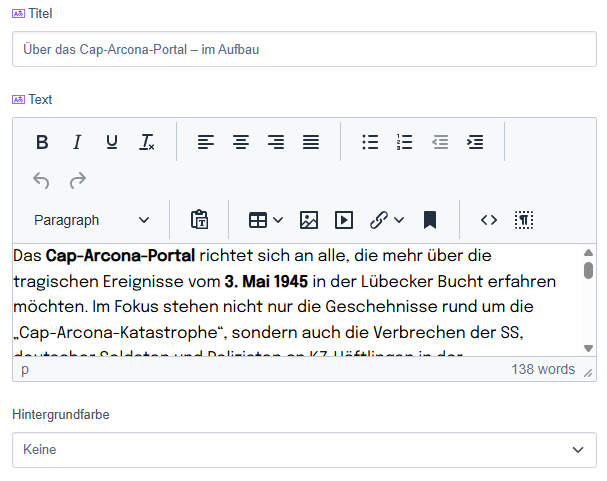The width and height of the screenshot is (607, 481).
Task: Increase the paragraph indent
Action: 475,142
